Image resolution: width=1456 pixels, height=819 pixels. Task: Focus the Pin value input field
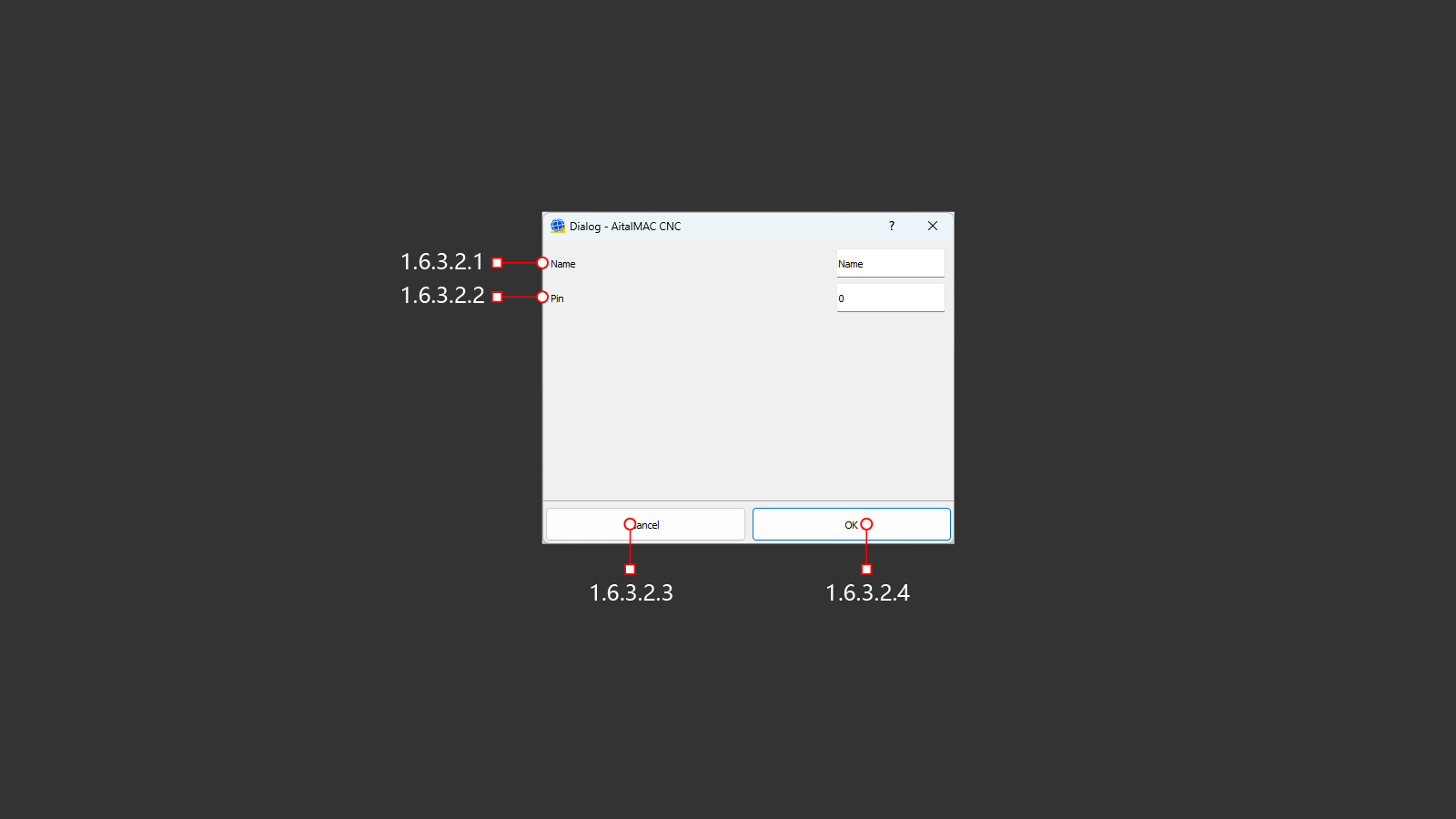[x=890, y=298]
